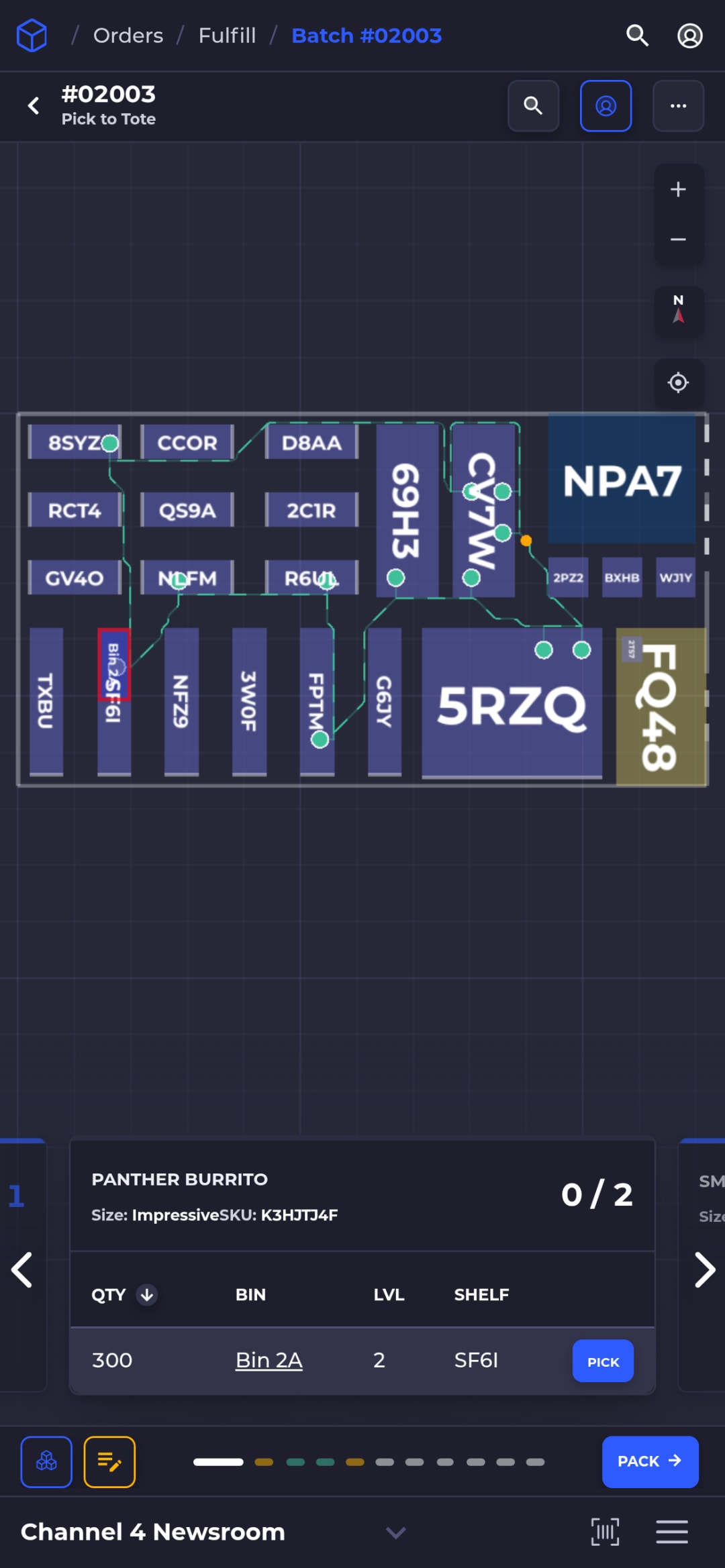The height and width of the screenshot is (1568, 725).
Task: Click the PACK button
Action: click(x=650, y=1461)
